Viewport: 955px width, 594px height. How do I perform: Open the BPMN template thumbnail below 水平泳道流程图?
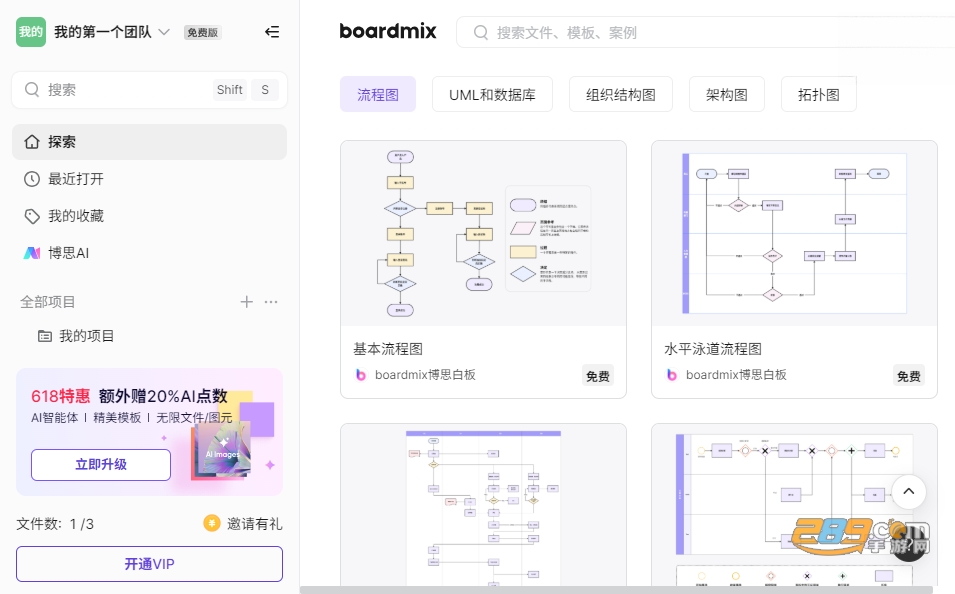click(794, 506)
